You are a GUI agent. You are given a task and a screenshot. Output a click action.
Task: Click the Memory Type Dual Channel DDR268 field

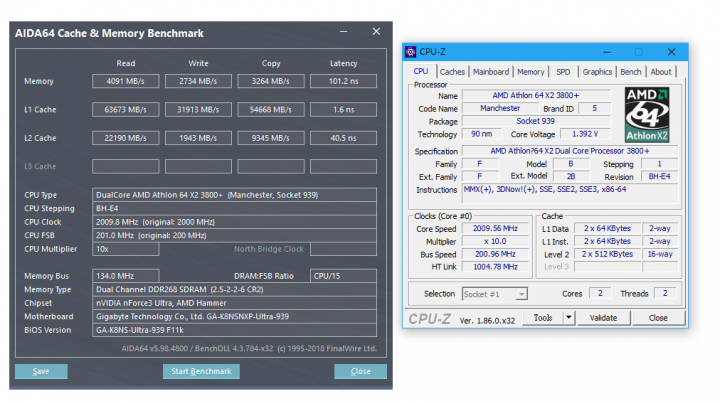pyautogui.click(x=234, y=289)
